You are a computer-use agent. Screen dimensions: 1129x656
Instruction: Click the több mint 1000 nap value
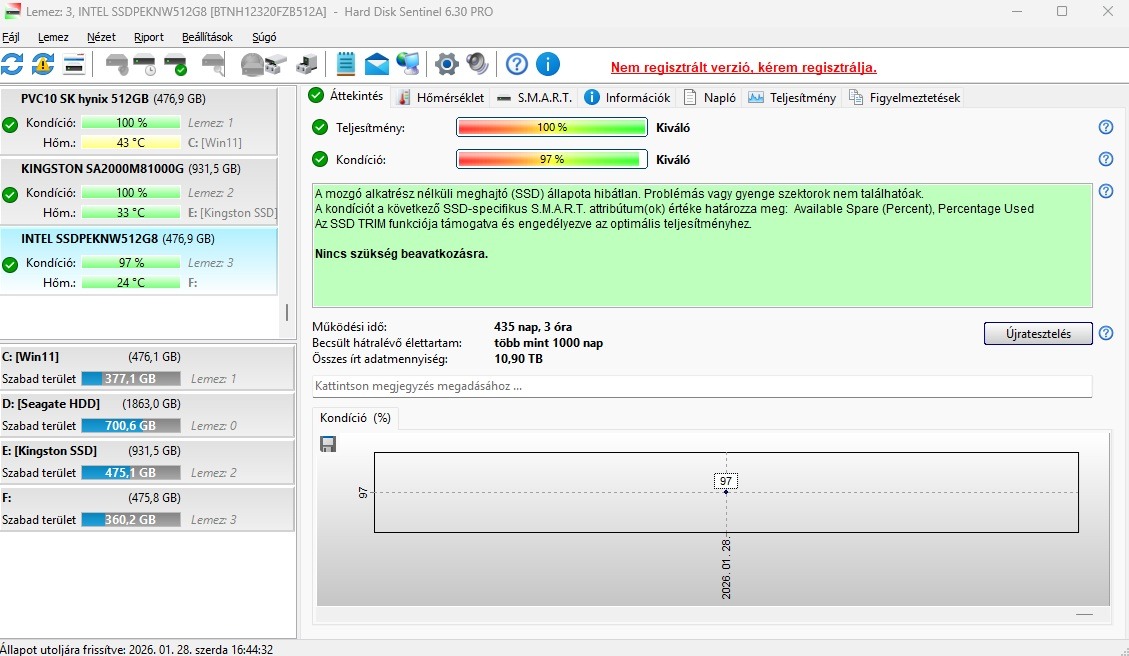coord(549,343)
